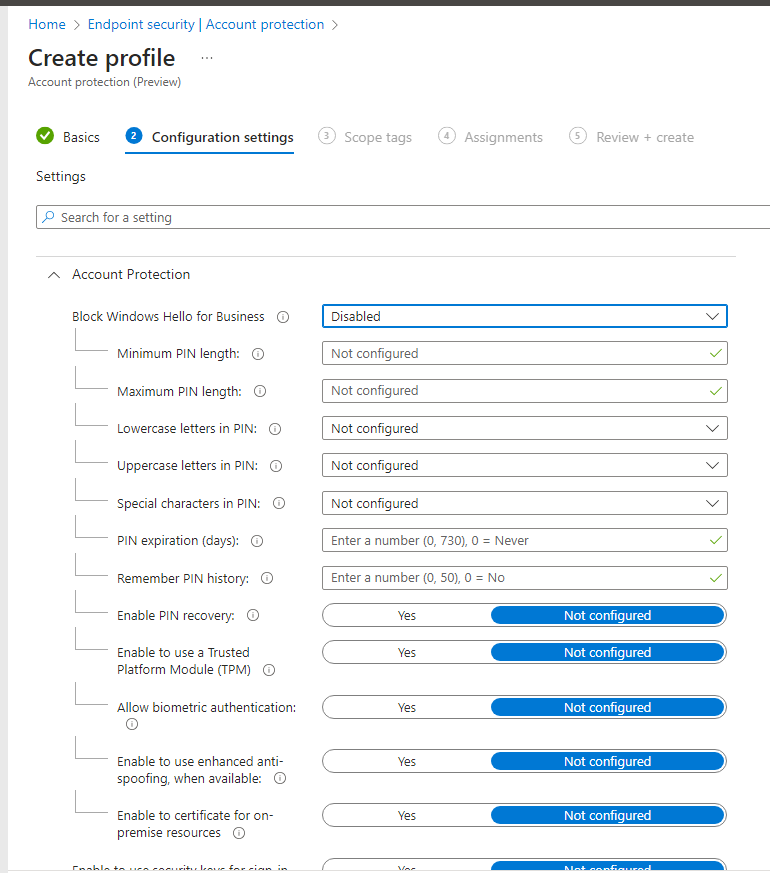Viewport: 770px width, 873px height.
Task: Open Home breadcrumb link
Action: pos(47,24)
